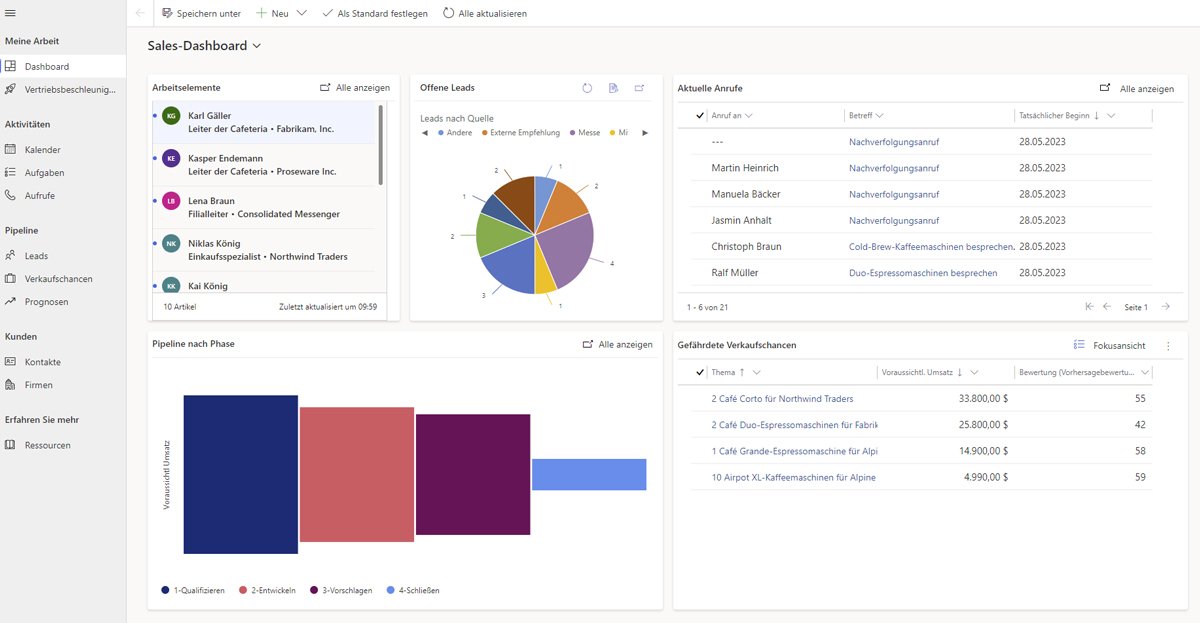Open the Kontakte section
This screenshot has height=623, width=1200.
(x=44, y=361)
